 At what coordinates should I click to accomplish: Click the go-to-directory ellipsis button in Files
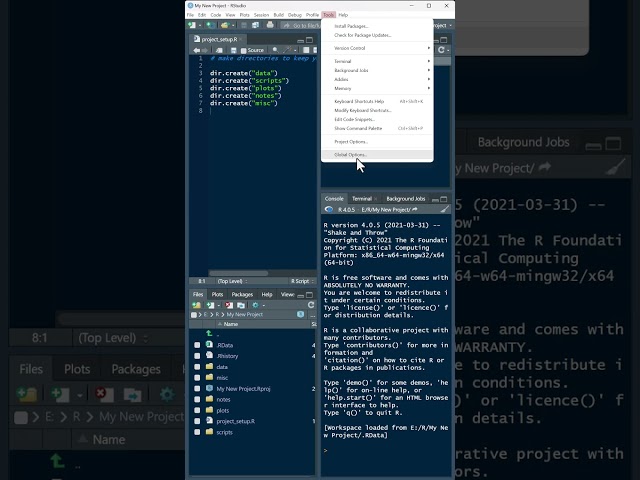[313, 315]
